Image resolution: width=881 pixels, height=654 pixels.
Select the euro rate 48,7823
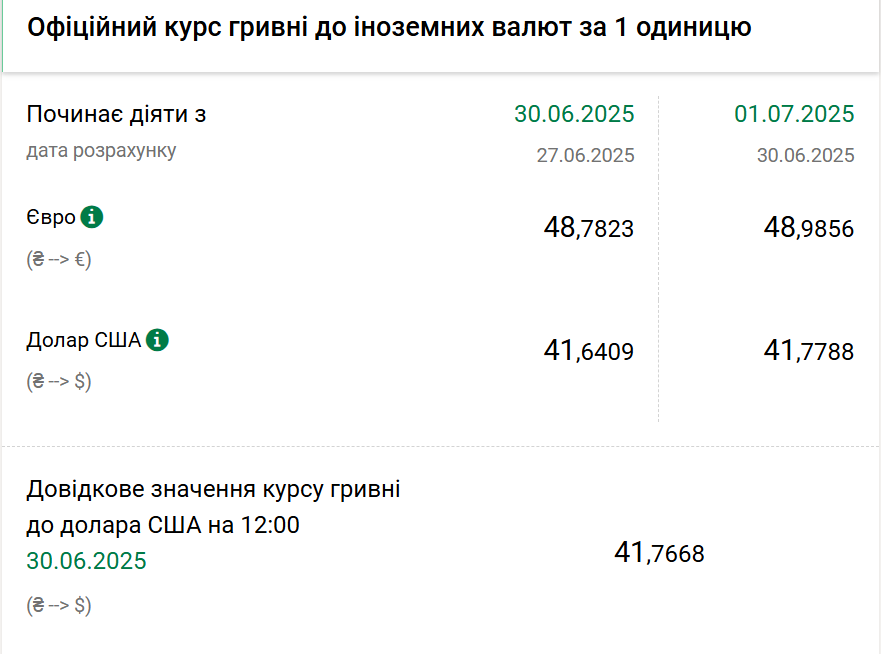[x=588, y=228]
